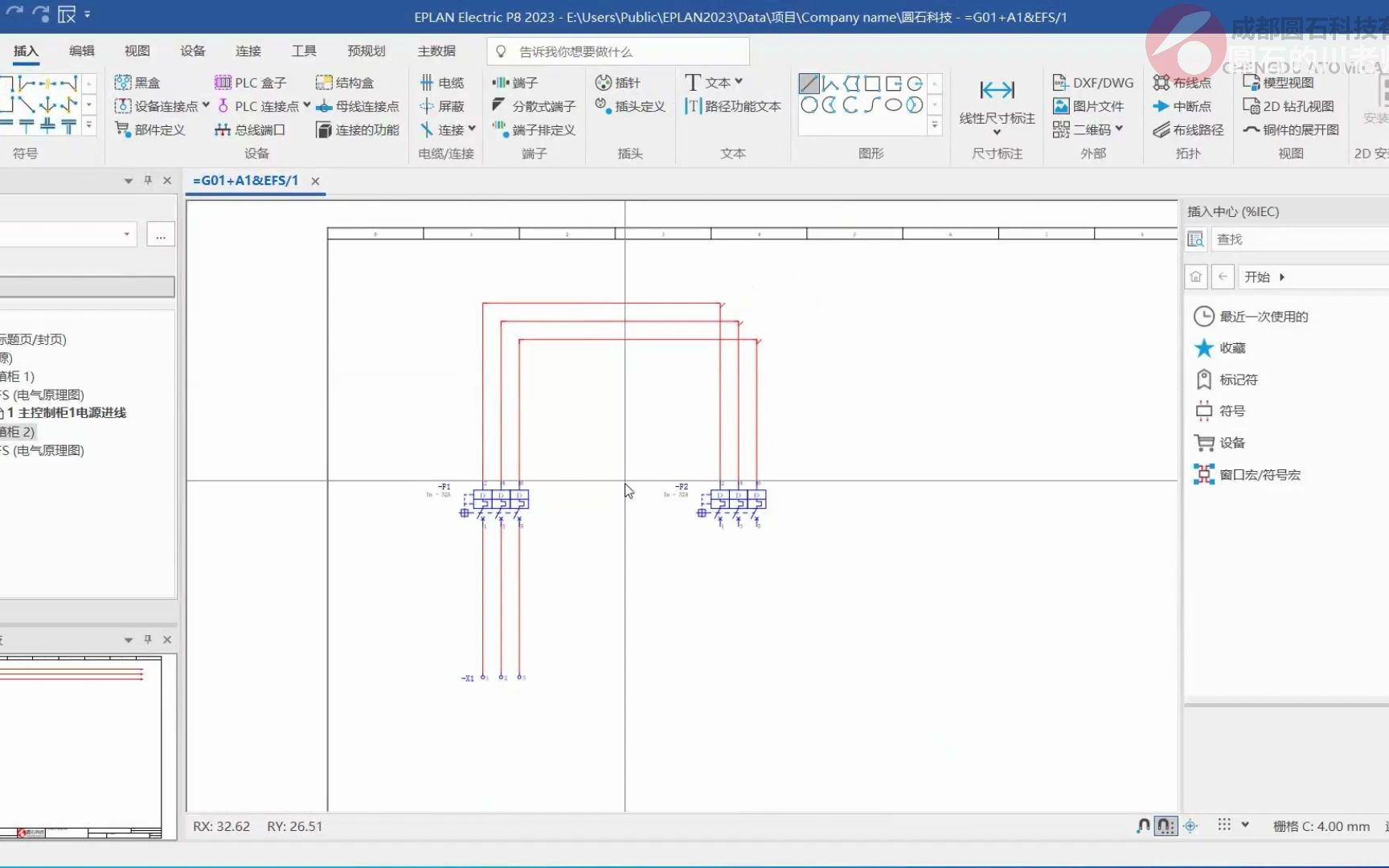Viewport: 1389px width, 868px height.
Task: Disable the active object snap magnet toggle
Action: pyautogui.click(x=1164, y=825)
